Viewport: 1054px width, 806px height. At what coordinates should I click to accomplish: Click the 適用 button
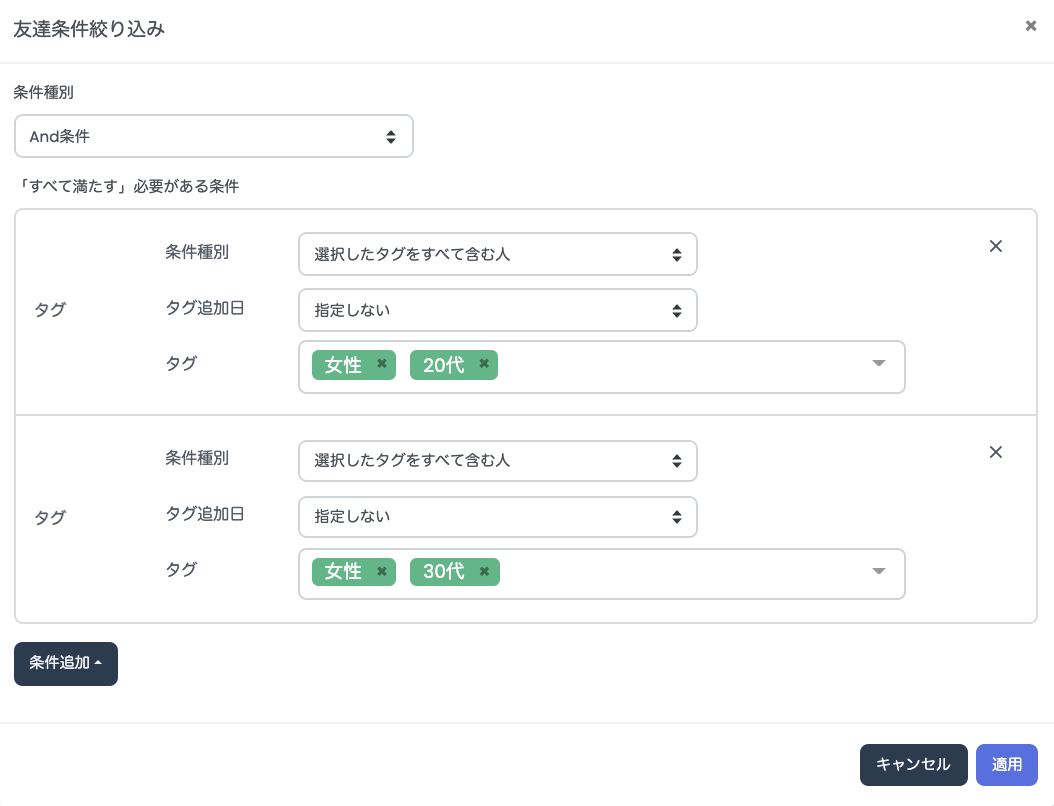point(1007,764)
